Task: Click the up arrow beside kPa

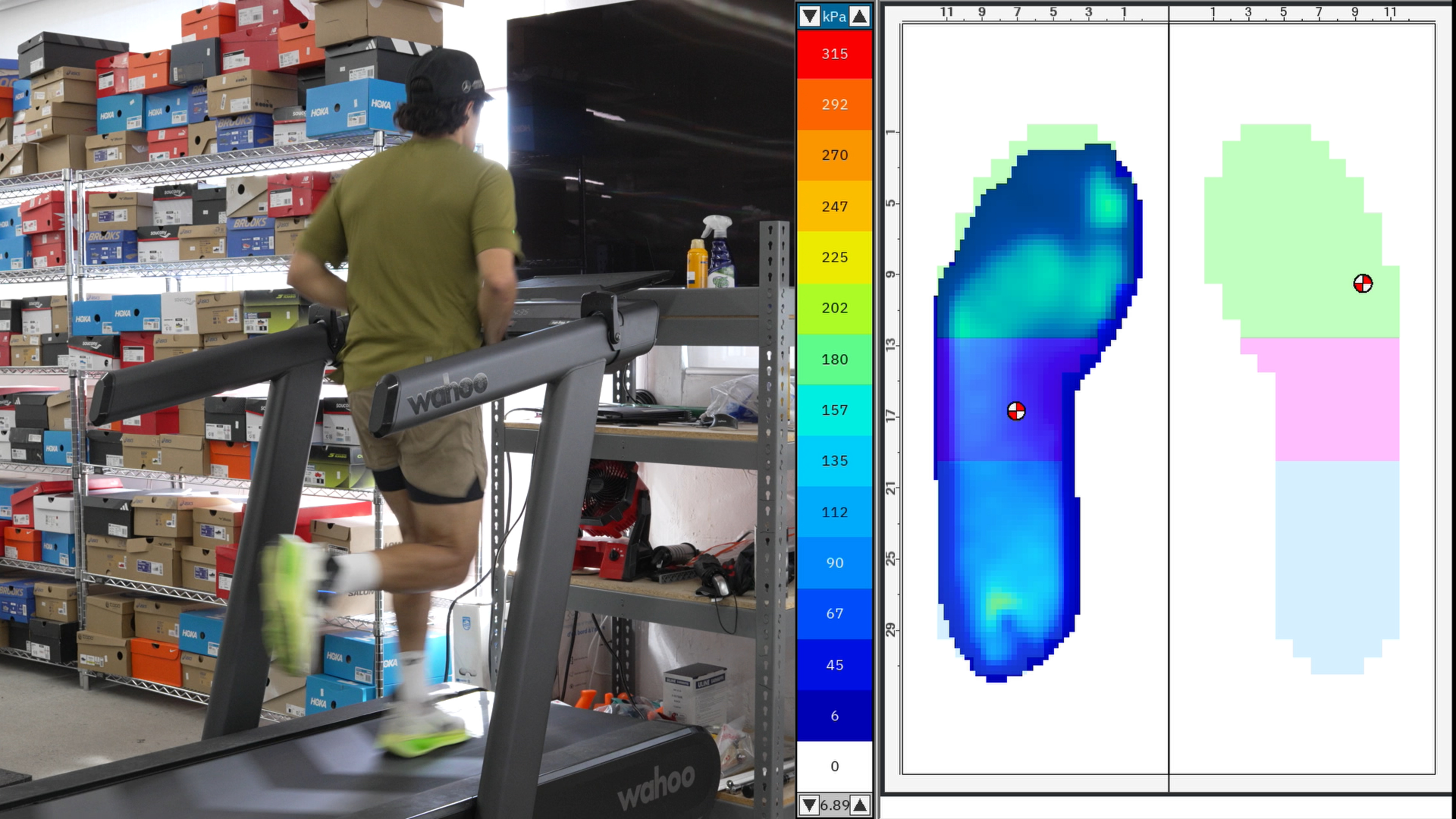Action: [x=859, y=16]
